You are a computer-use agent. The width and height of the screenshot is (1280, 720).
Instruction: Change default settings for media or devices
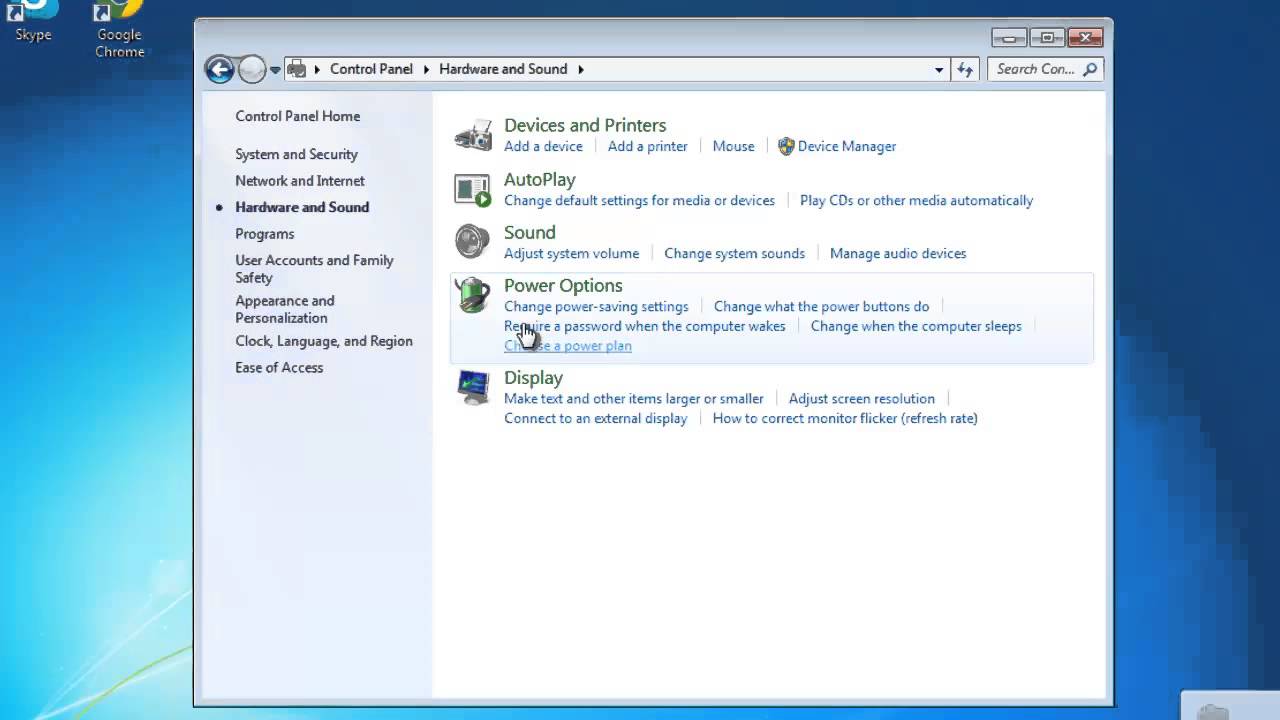click(639, 200)
